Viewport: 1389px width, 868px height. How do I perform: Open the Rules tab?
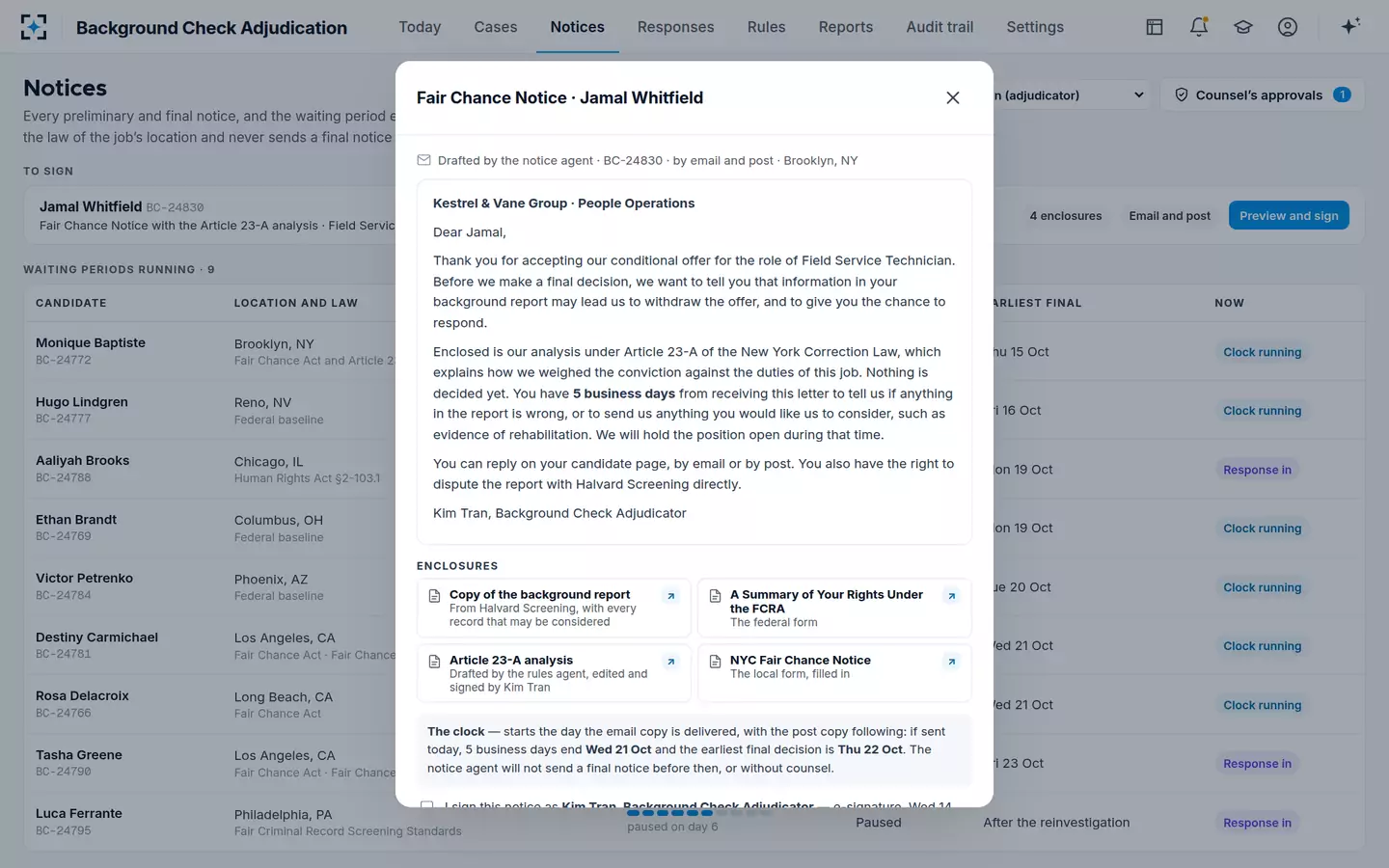click(767, 27)
